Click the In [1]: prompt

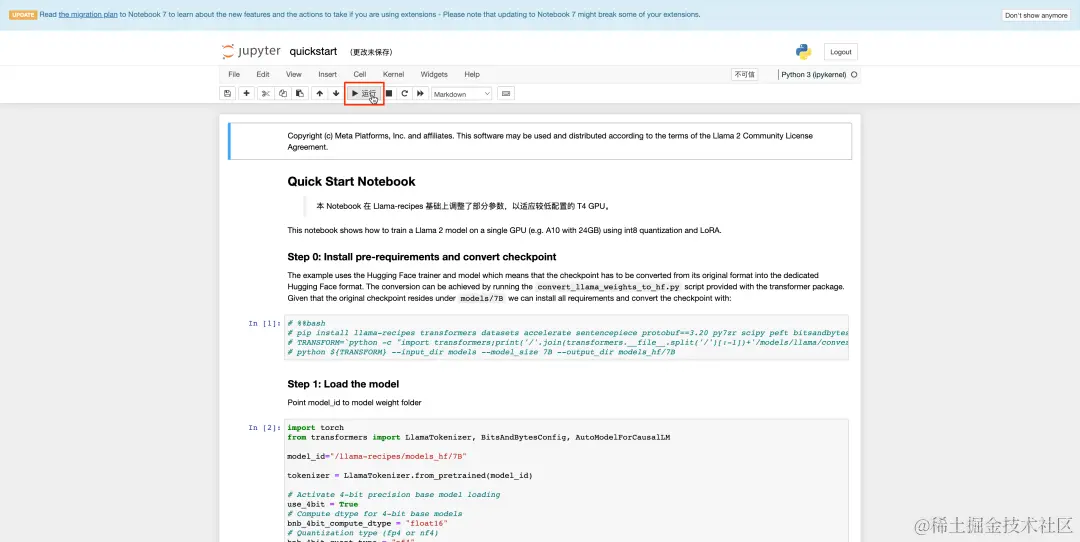click(264, 323)
